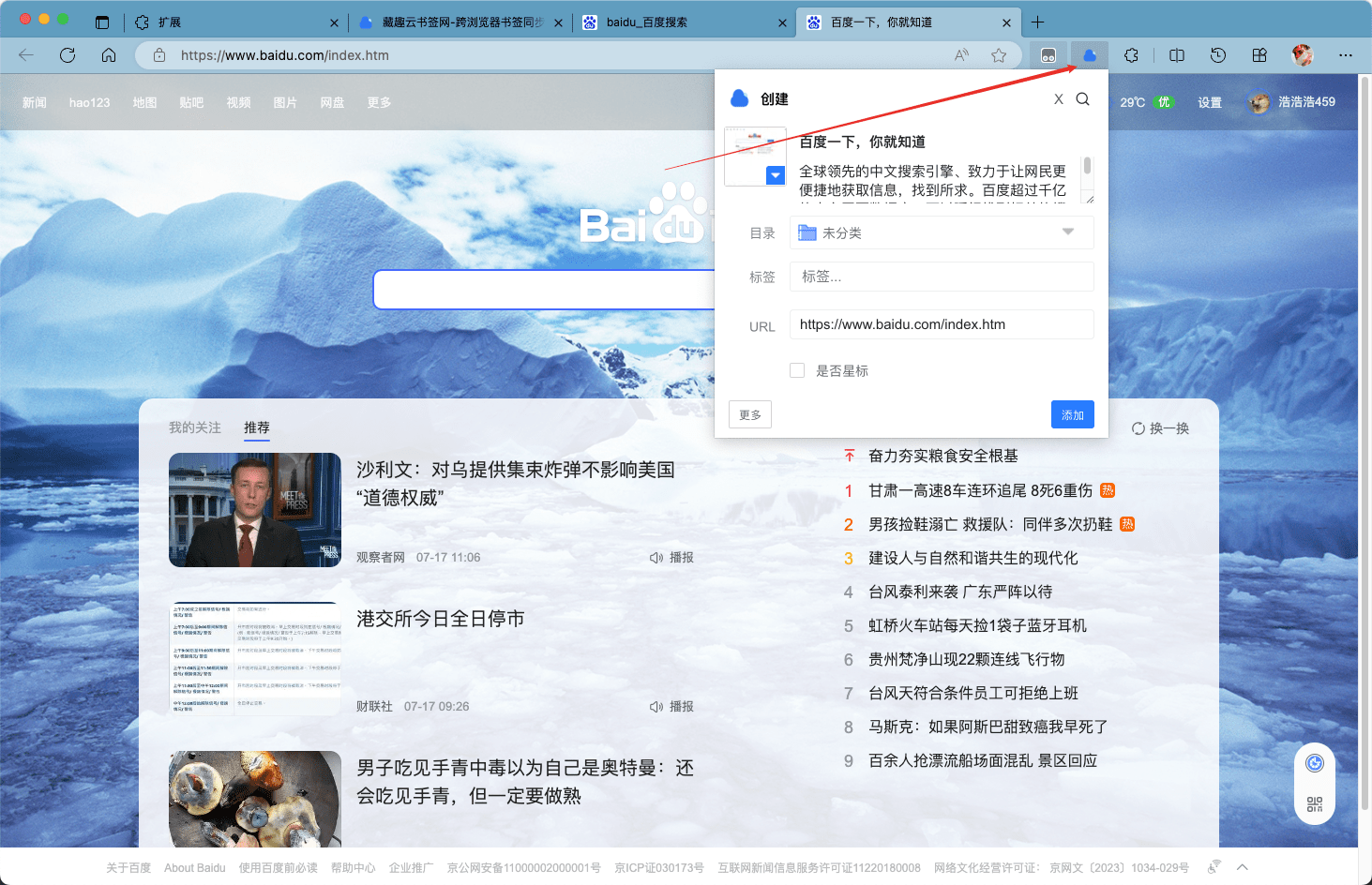Click the 更多 button in bookmark popup
The width and height of the screenshot is (1372, 885).
[749, 414]
